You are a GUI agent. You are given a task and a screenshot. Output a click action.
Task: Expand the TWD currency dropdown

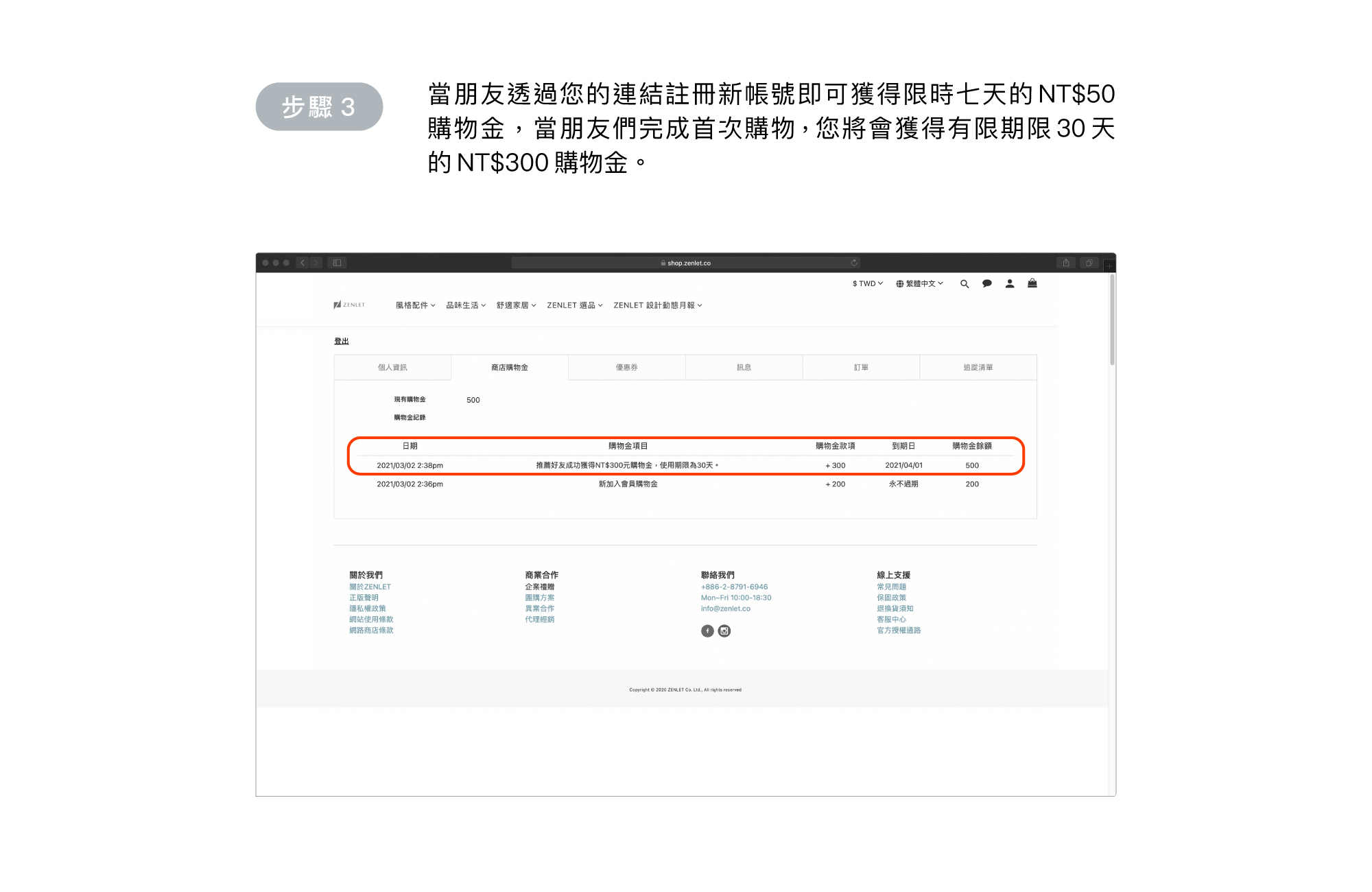(x=867, y=284)
